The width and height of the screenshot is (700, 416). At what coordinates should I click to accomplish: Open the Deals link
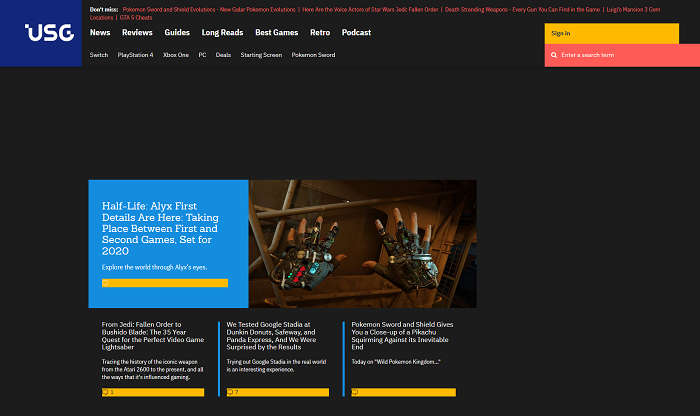[223, 55]
